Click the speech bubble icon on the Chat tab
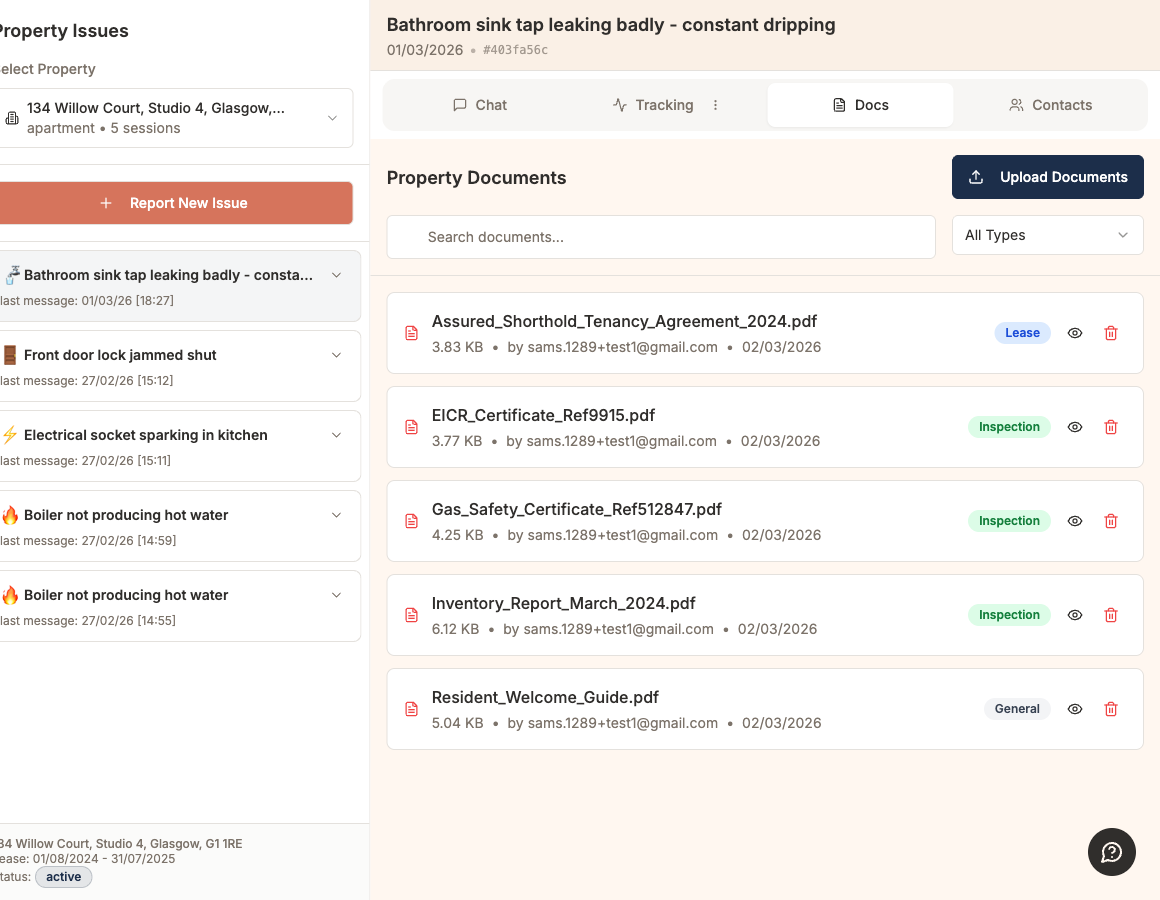 [x=459, y=104]
